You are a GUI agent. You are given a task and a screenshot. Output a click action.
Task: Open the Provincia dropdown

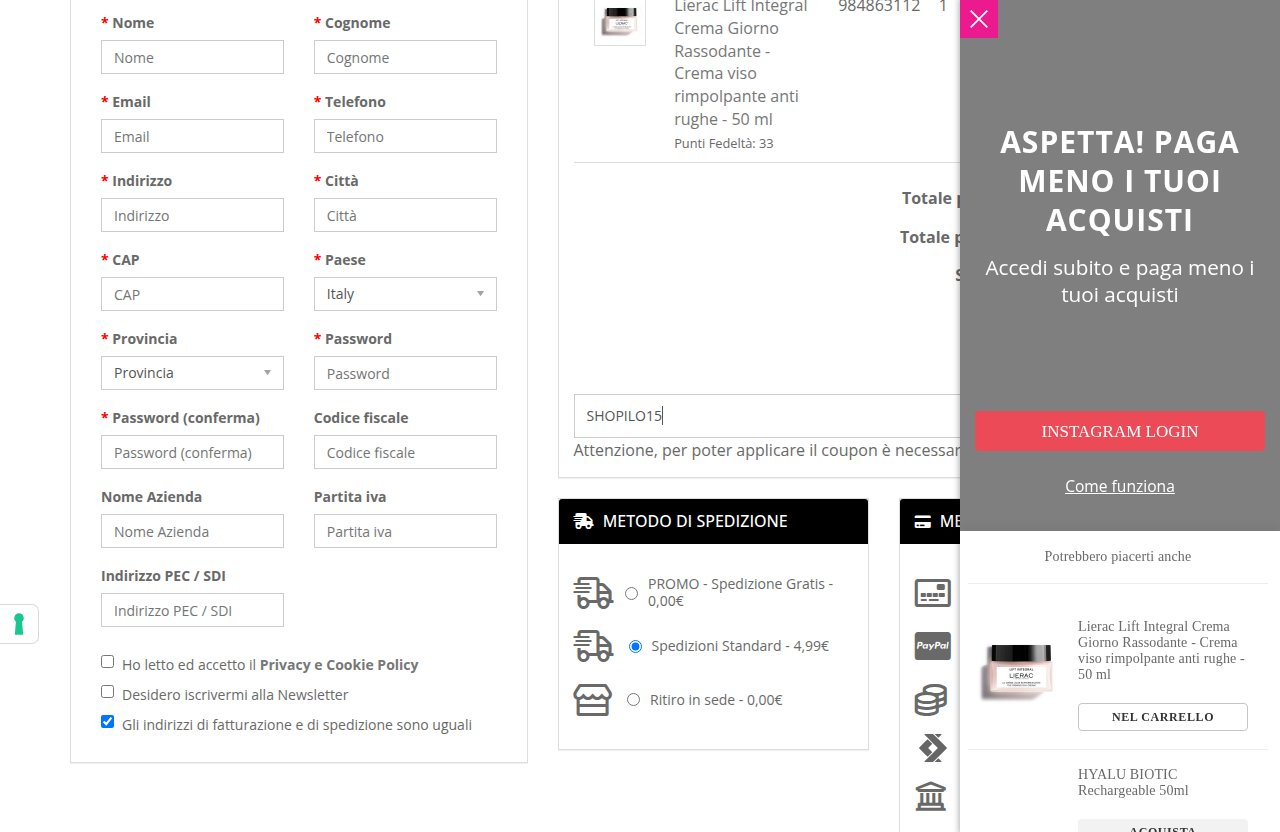[192, 373]
